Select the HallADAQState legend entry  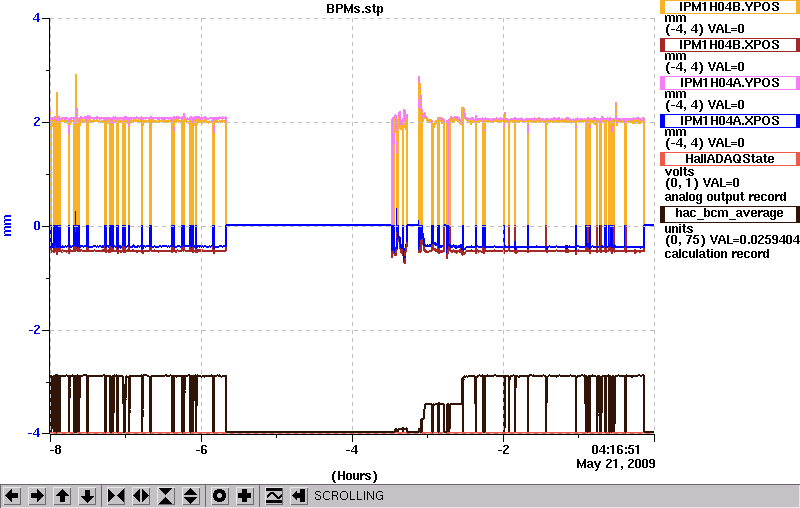point(730,159)
